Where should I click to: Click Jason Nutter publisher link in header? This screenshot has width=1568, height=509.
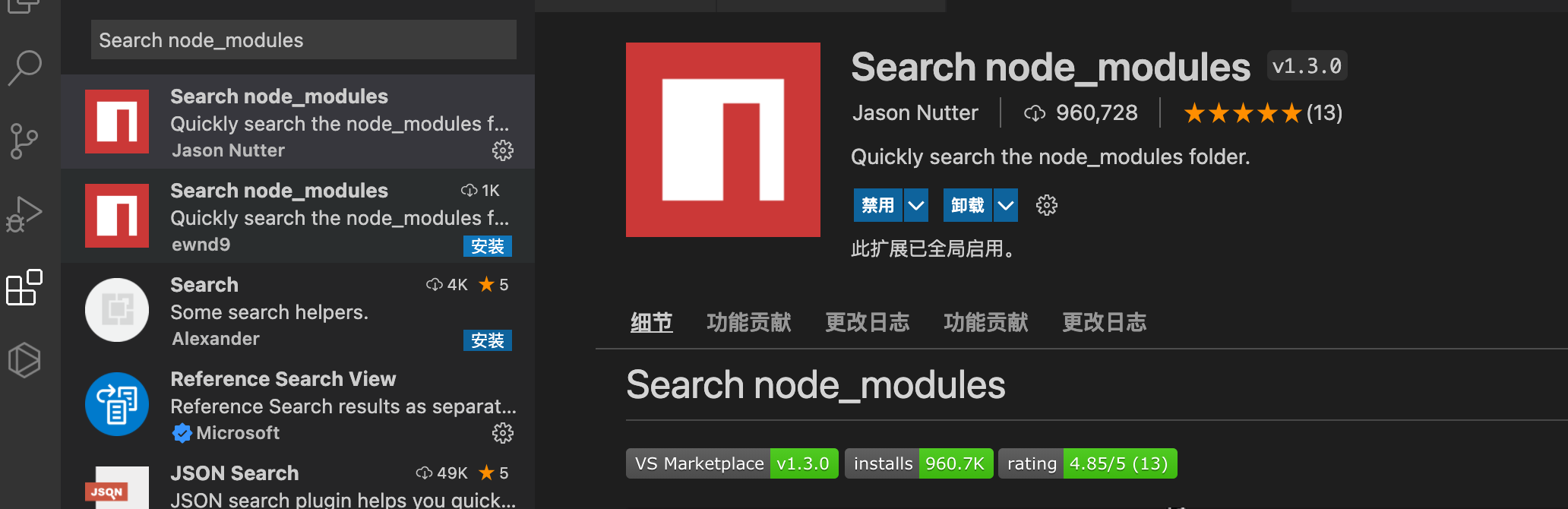click(915, 113)
